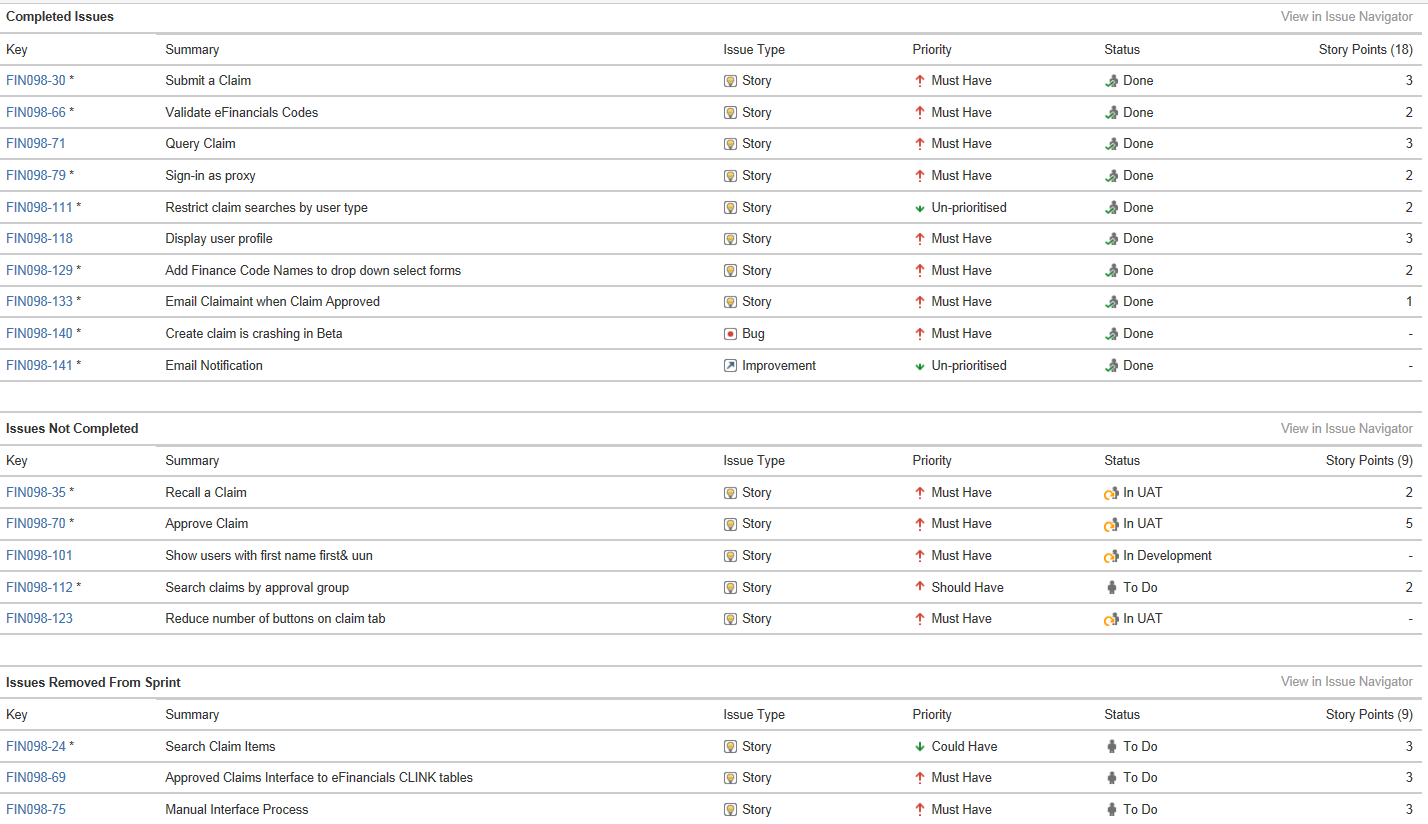Click the Story icon on the Submit a Claim row

pos(730,81)
